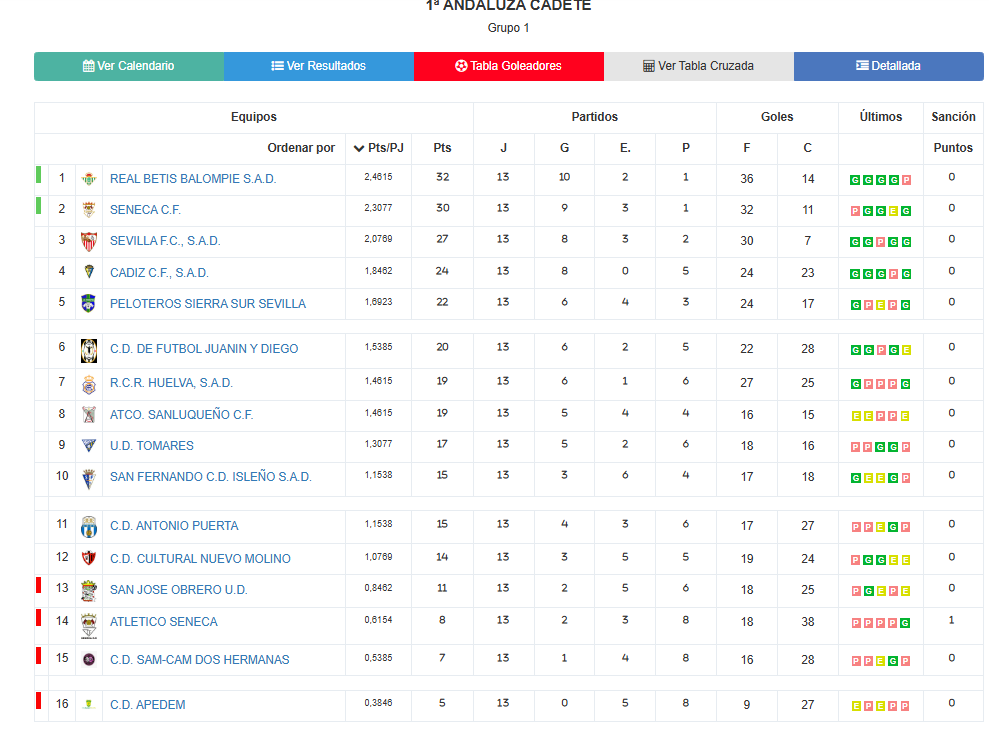Open REAL BETIS BALOMPIE S.A.D. team page

tap(193, 179)
